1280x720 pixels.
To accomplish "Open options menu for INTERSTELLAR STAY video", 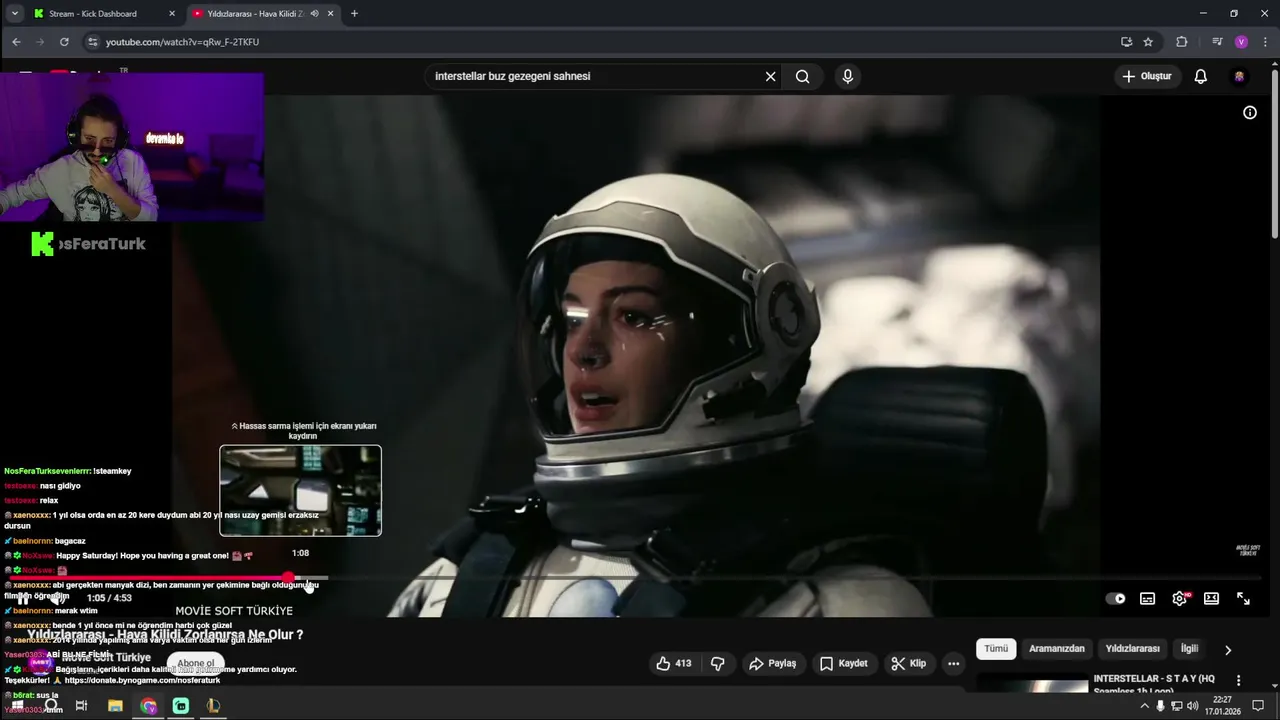I will 1239,680.
